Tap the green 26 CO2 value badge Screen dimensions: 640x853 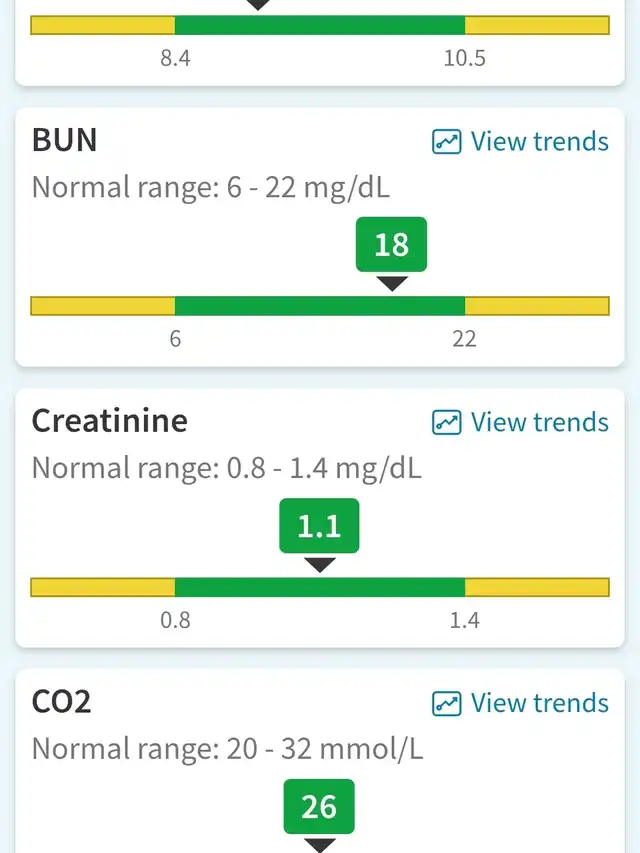click(319, 806)
